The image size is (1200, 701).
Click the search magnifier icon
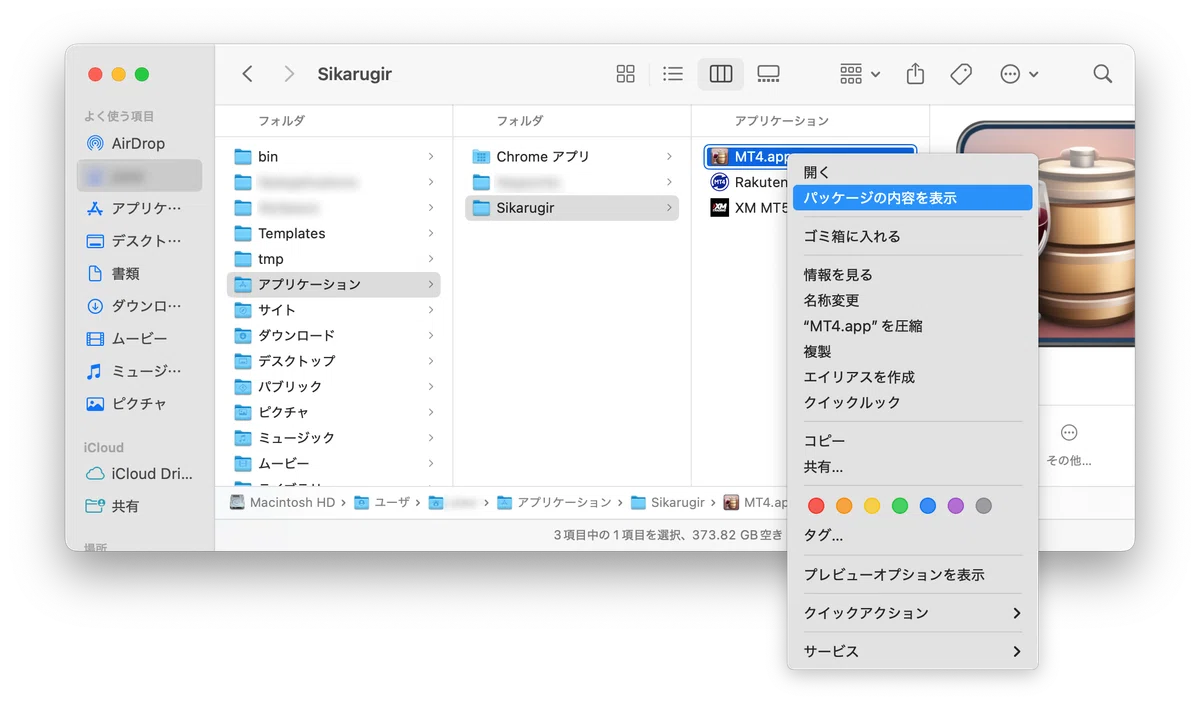tap(1103, 74)
